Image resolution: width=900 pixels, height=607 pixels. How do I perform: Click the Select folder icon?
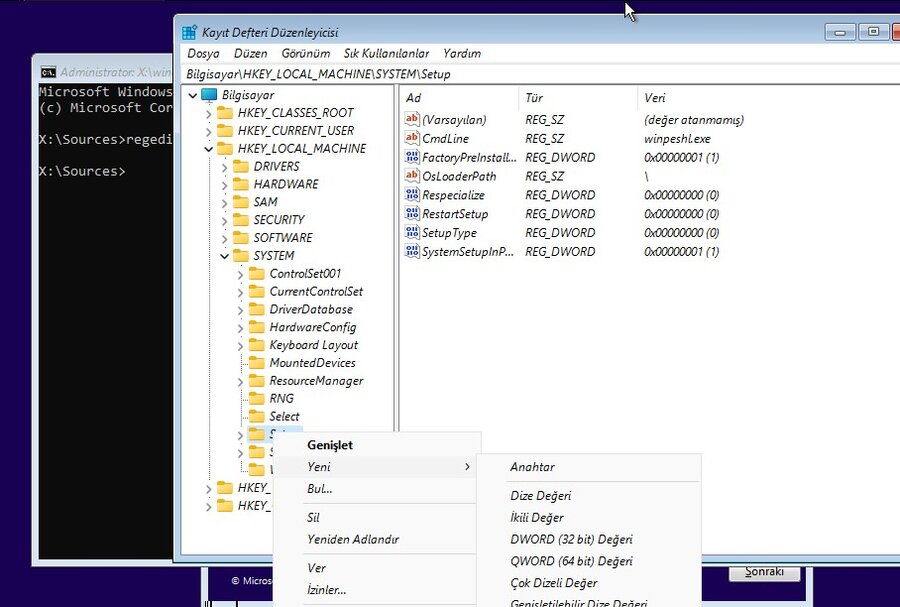click(257, 417)
